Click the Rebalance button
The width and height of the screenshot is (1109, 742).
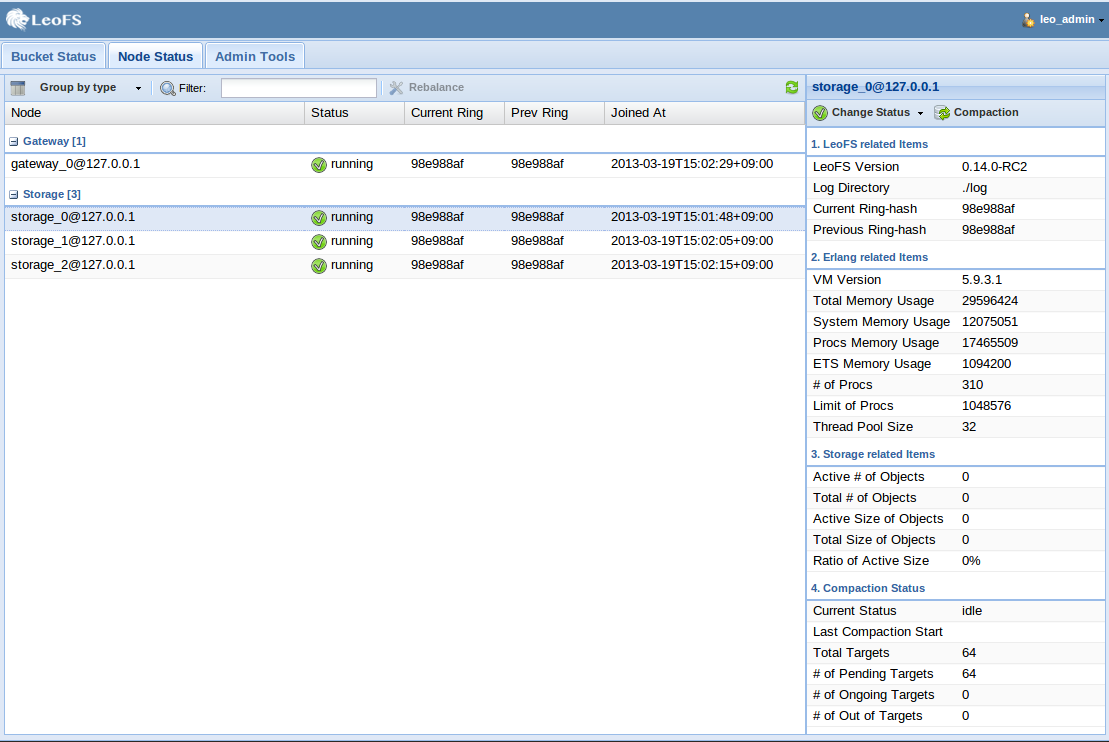[x=427, y=88]
